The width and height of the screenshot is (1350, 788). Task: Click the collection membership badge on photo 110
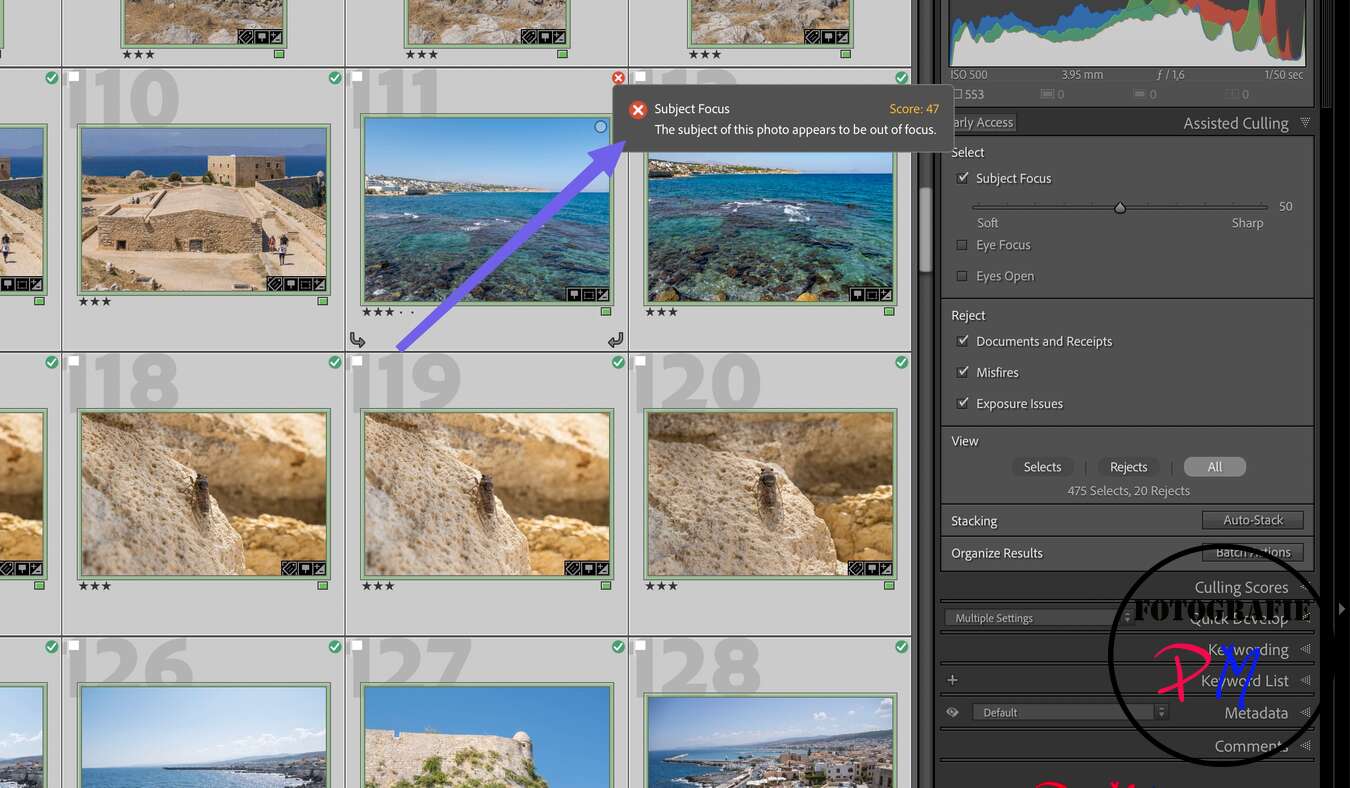[x=291, y=283]
